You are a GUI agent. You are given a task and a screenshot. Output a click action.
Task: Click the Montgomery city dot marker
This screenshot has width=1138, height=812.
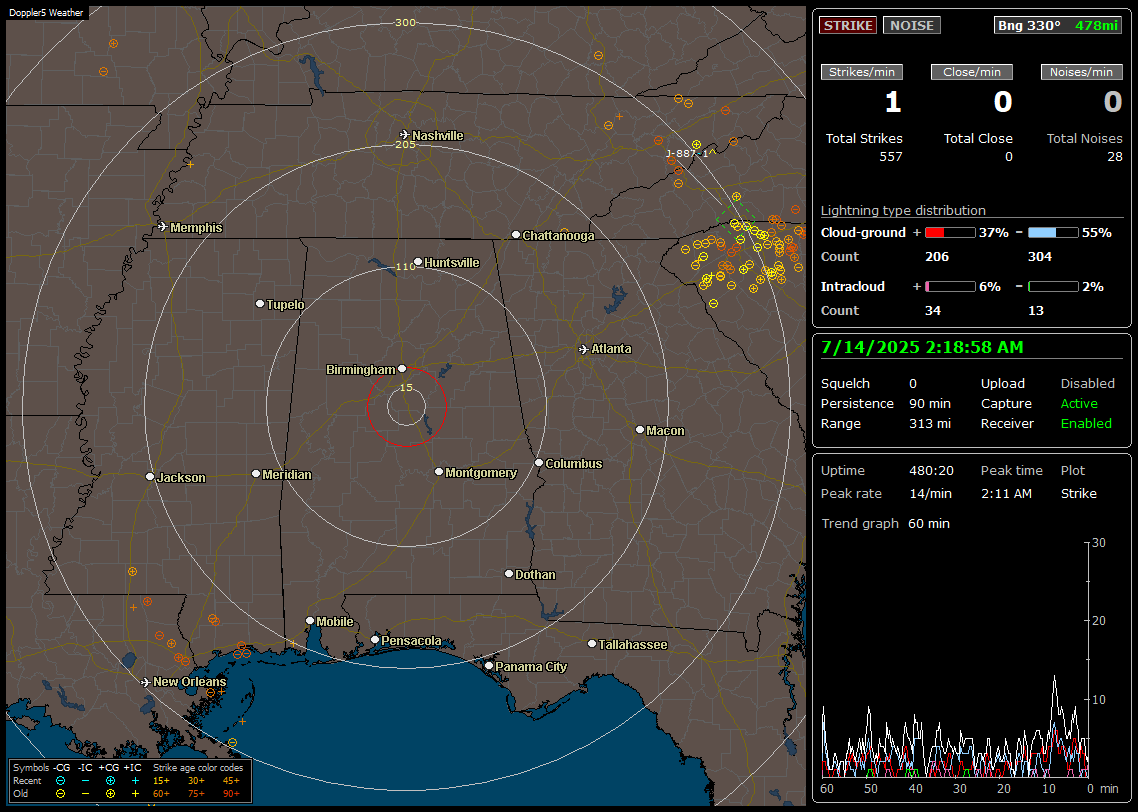click(x=439, y=472)
